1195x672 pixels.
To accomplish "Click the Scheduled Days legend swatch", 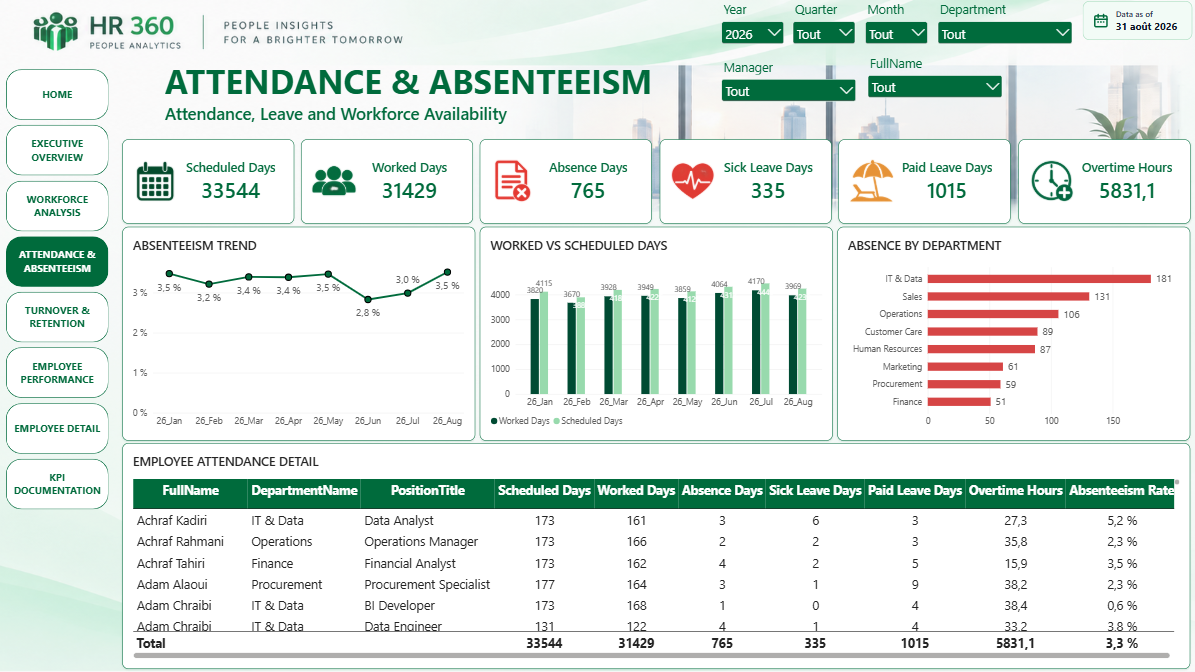I will (556, 421).
